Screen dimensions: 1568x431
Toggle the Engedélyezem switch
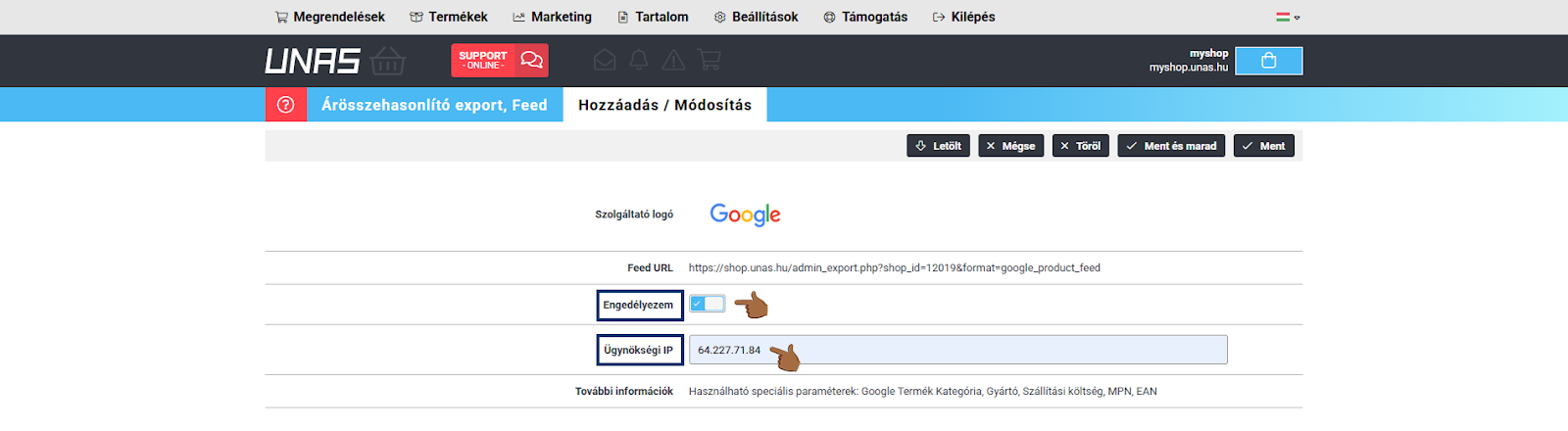[707, 304]
